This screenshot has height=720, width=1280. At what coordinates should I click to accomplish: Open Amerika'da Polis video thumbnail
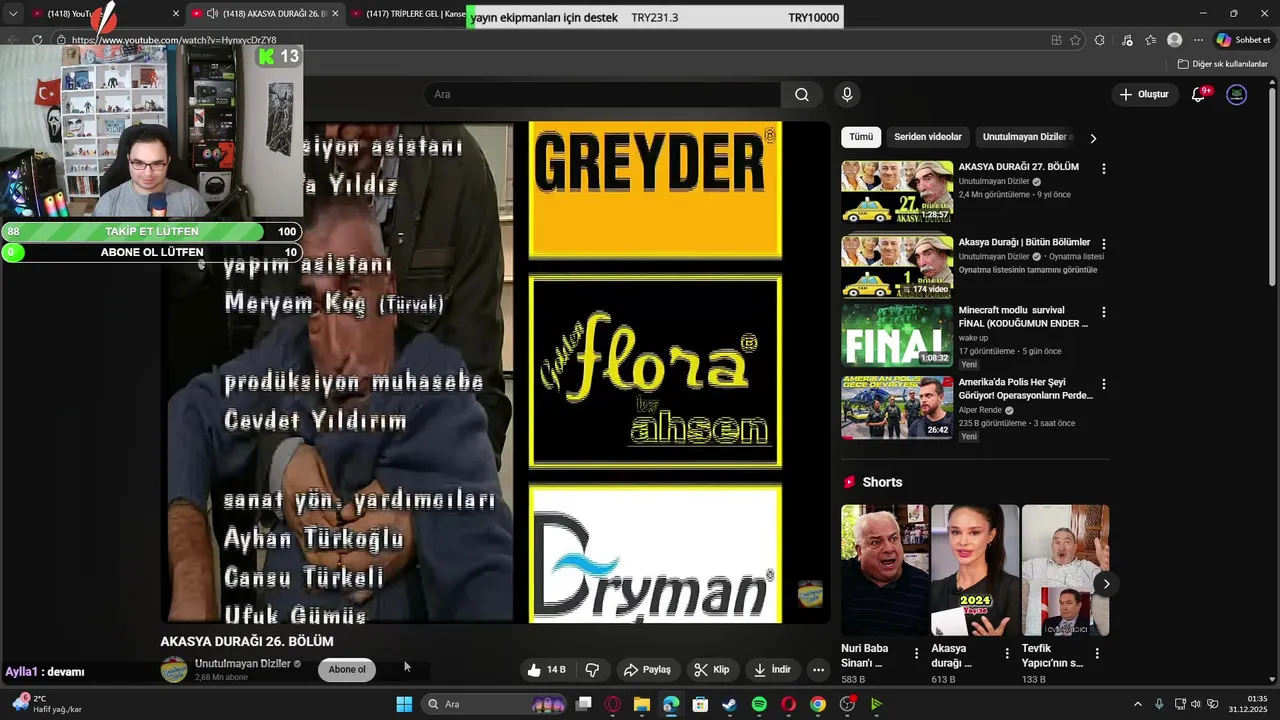pos(897,407)
